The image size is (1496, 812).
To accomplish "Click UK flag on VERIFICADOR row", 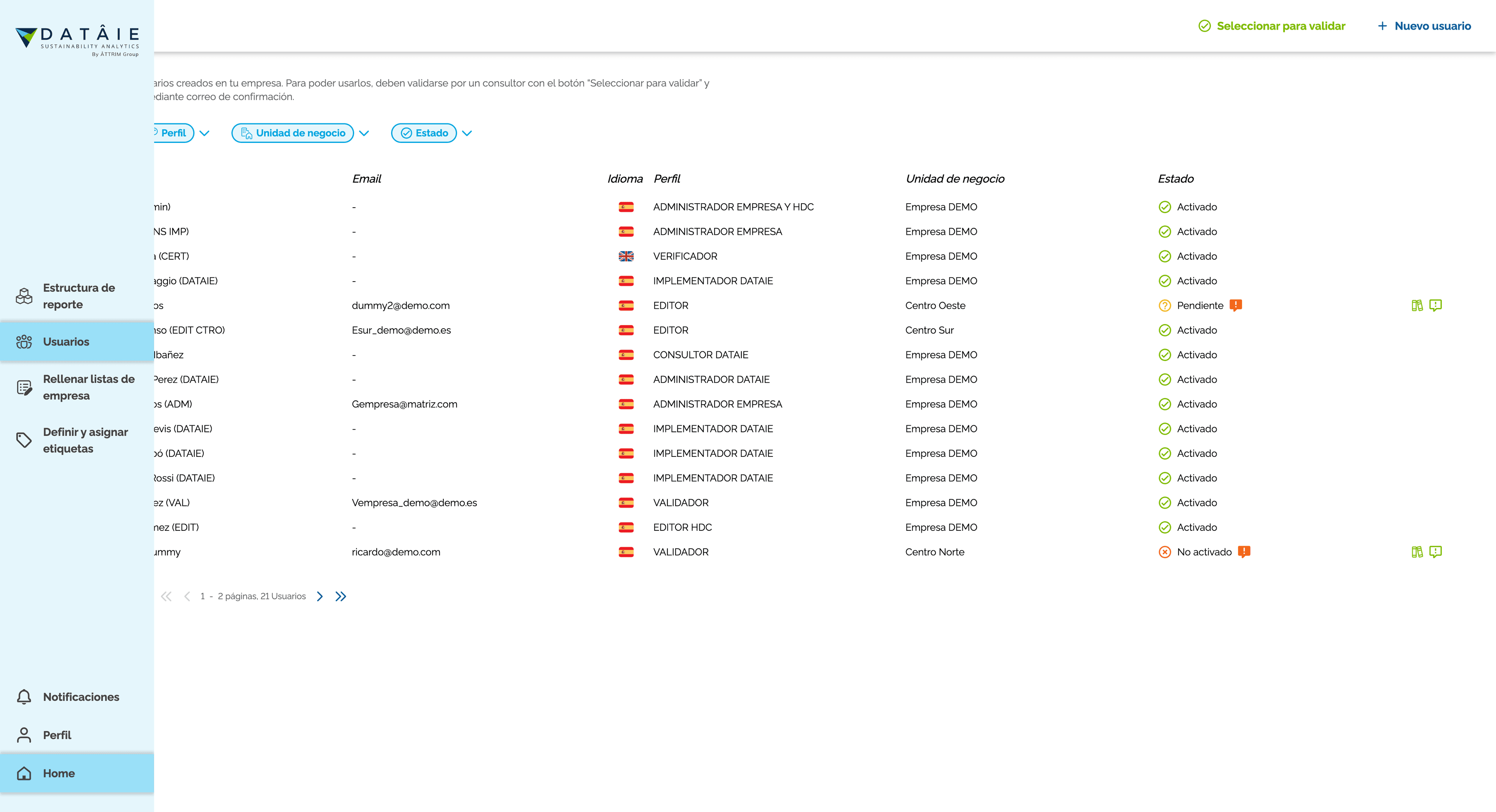I will [626, 256].
